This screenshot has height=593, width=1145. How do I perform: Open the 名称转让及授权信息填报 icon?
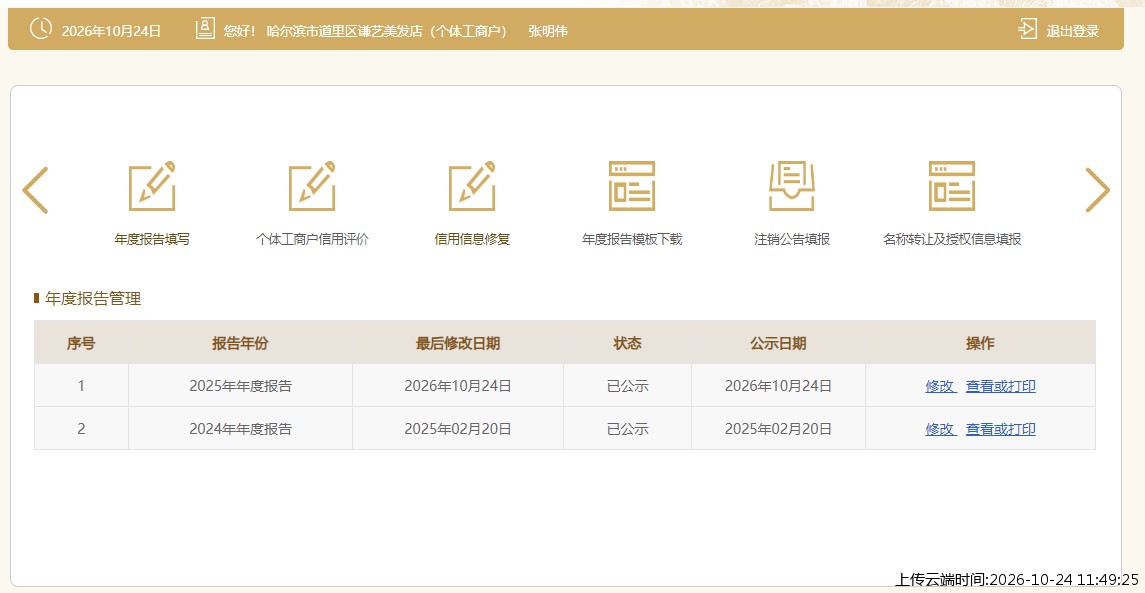click(951, 186)
